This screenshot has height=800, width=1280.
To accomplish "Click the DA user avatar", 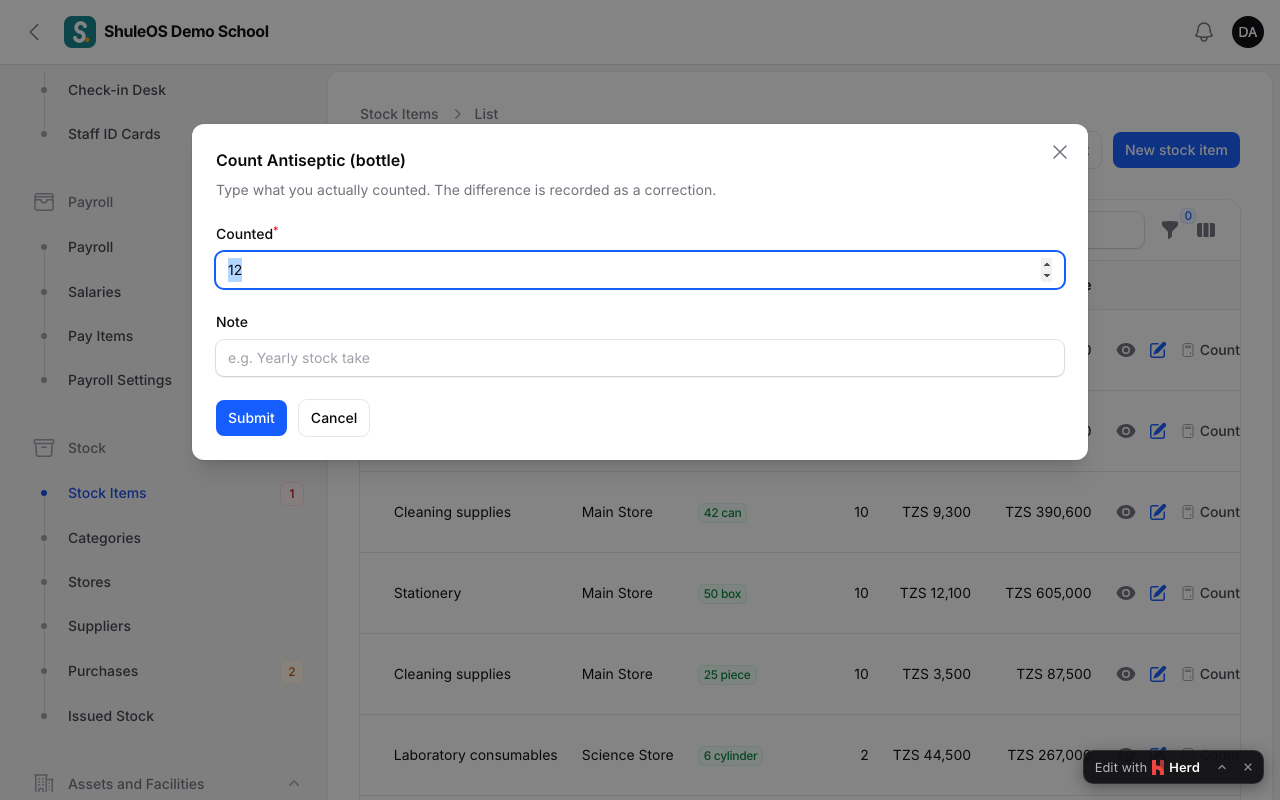I will pos(1248,32).
